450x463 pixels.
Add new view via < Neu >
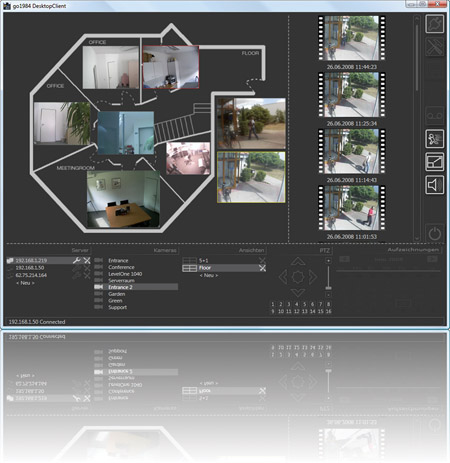coord(209,275)
